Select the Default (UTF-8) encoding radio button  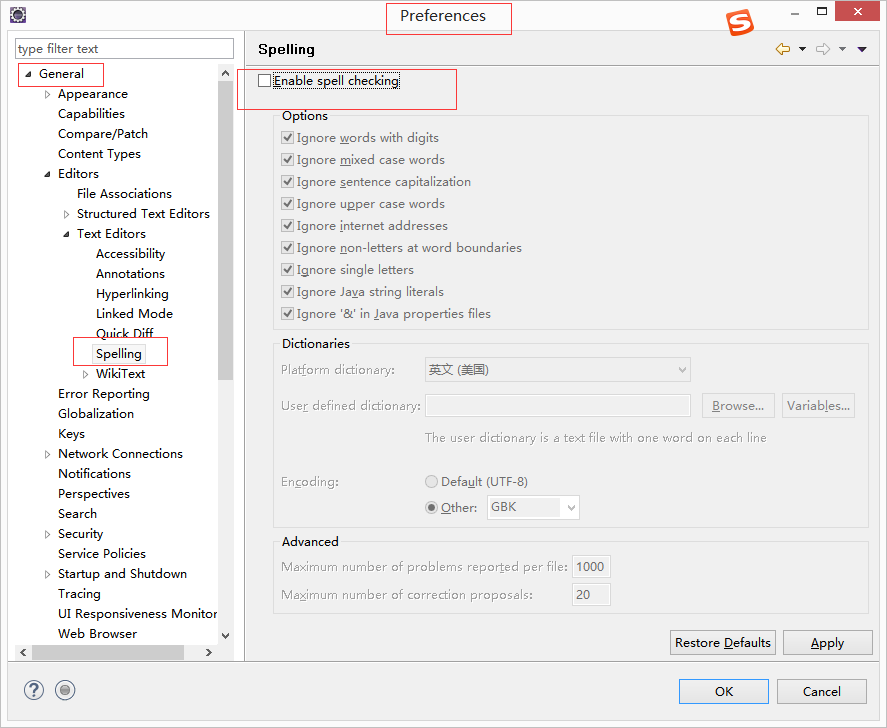(x=431, y=481)
